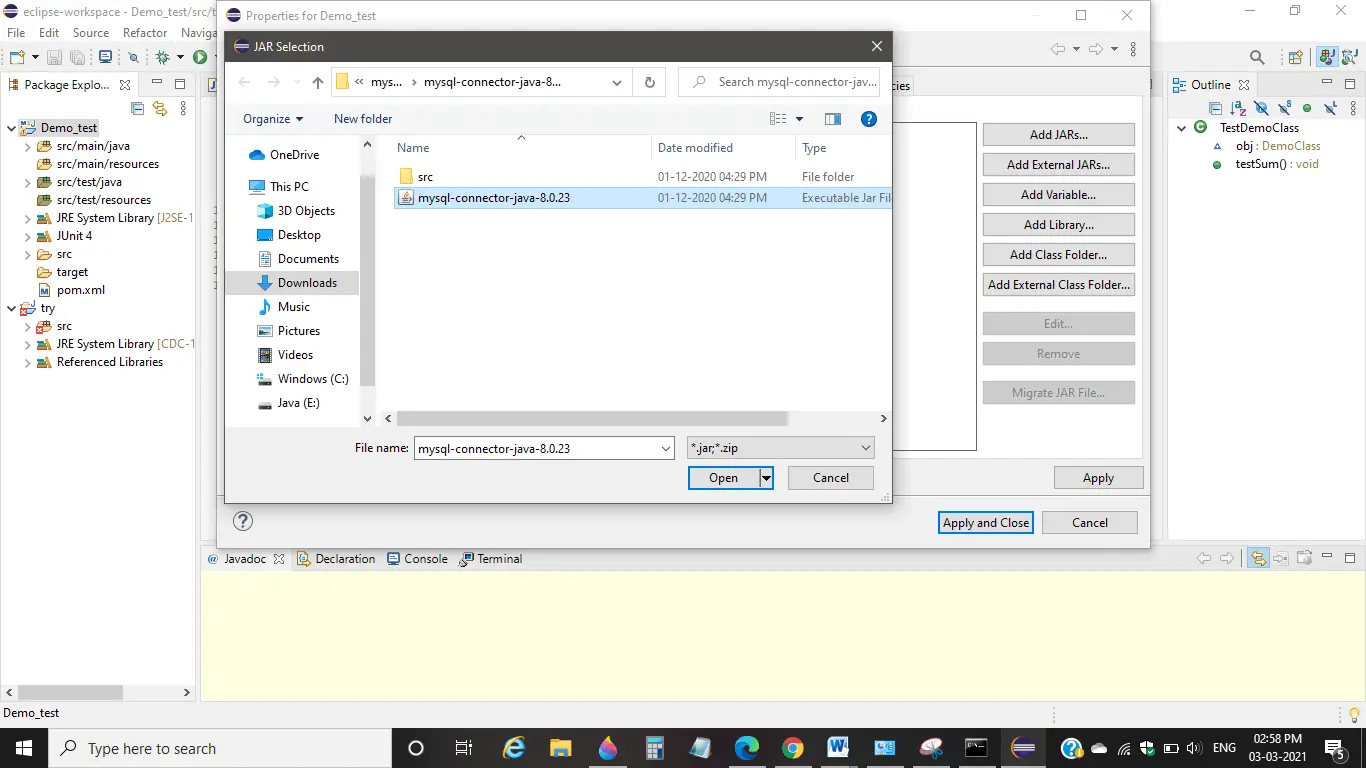Screen dimensions: 1366x768
Task: Click the Up one level arrow
Action: [318, 82]
